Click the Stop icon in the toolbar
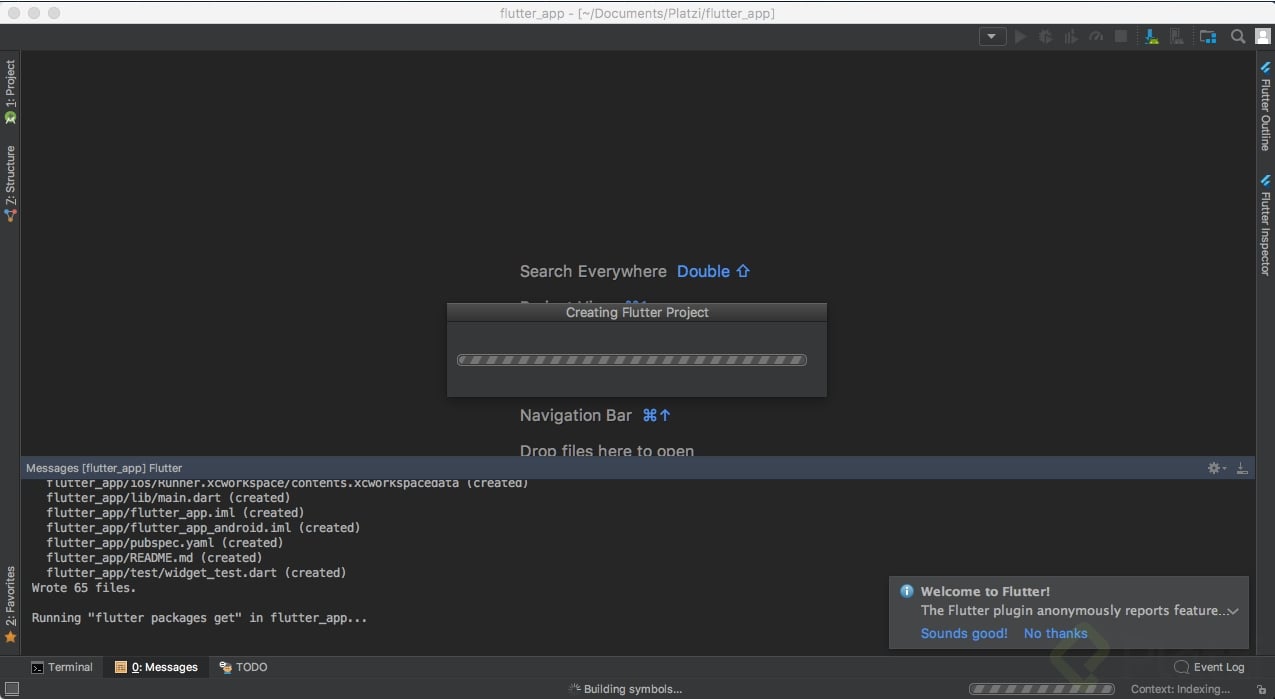 point(1121,36)
